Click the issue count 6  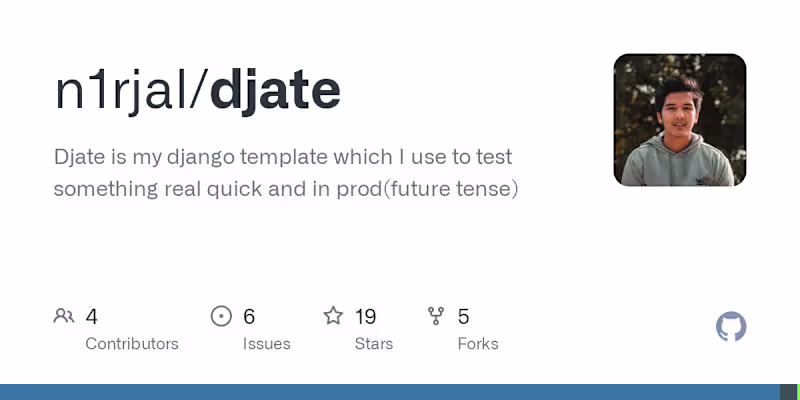(x=249, y=317)
